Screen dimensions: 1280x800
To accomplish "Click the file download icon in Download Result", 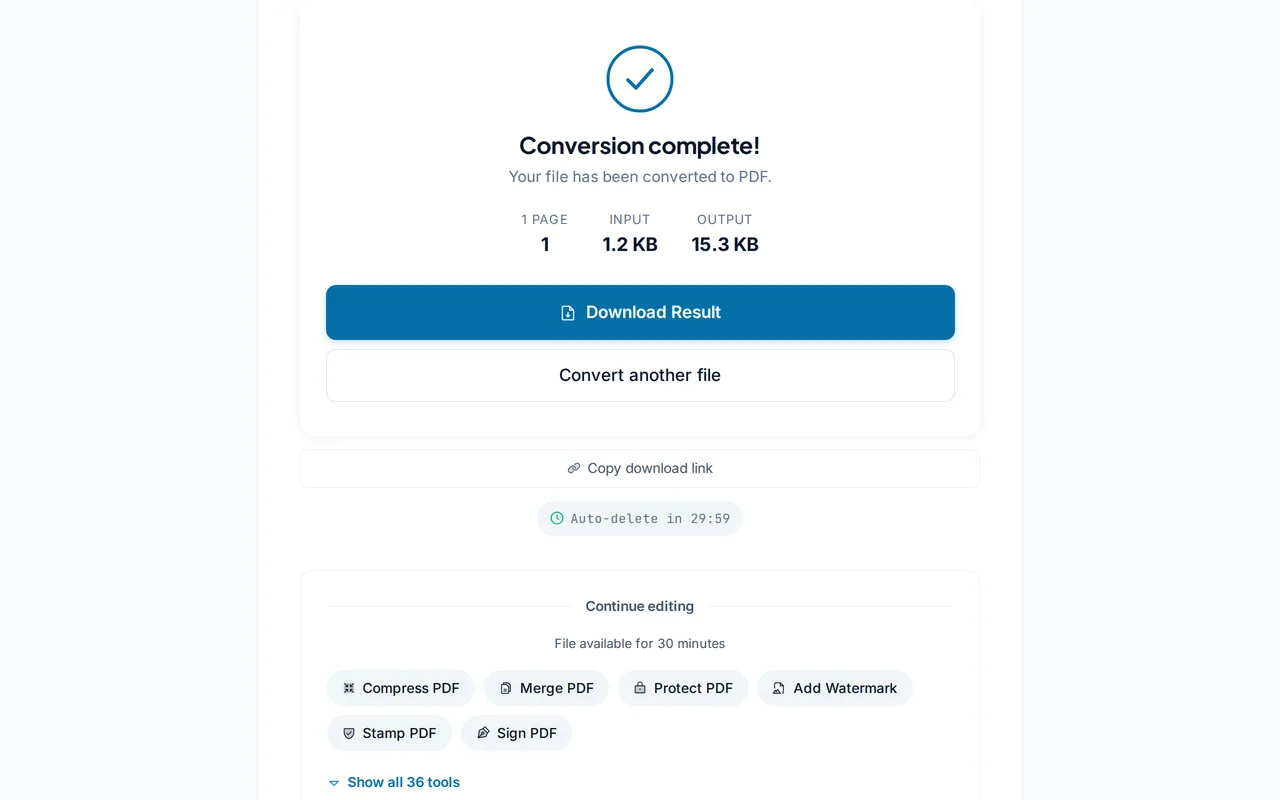I will [568, 313].
